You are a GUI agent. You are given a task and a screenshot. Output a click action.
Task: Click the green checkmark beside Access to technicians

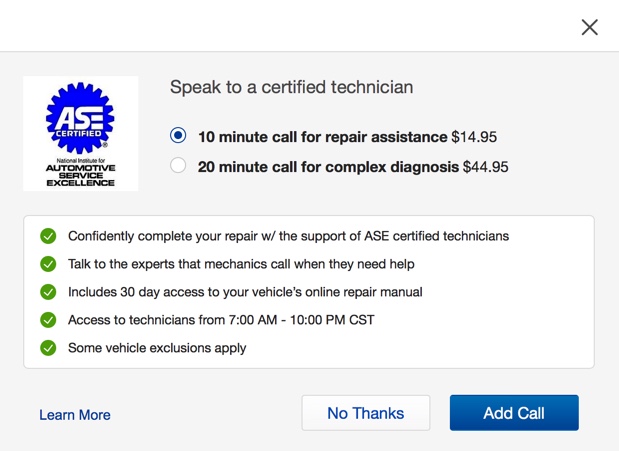[48, 320]
